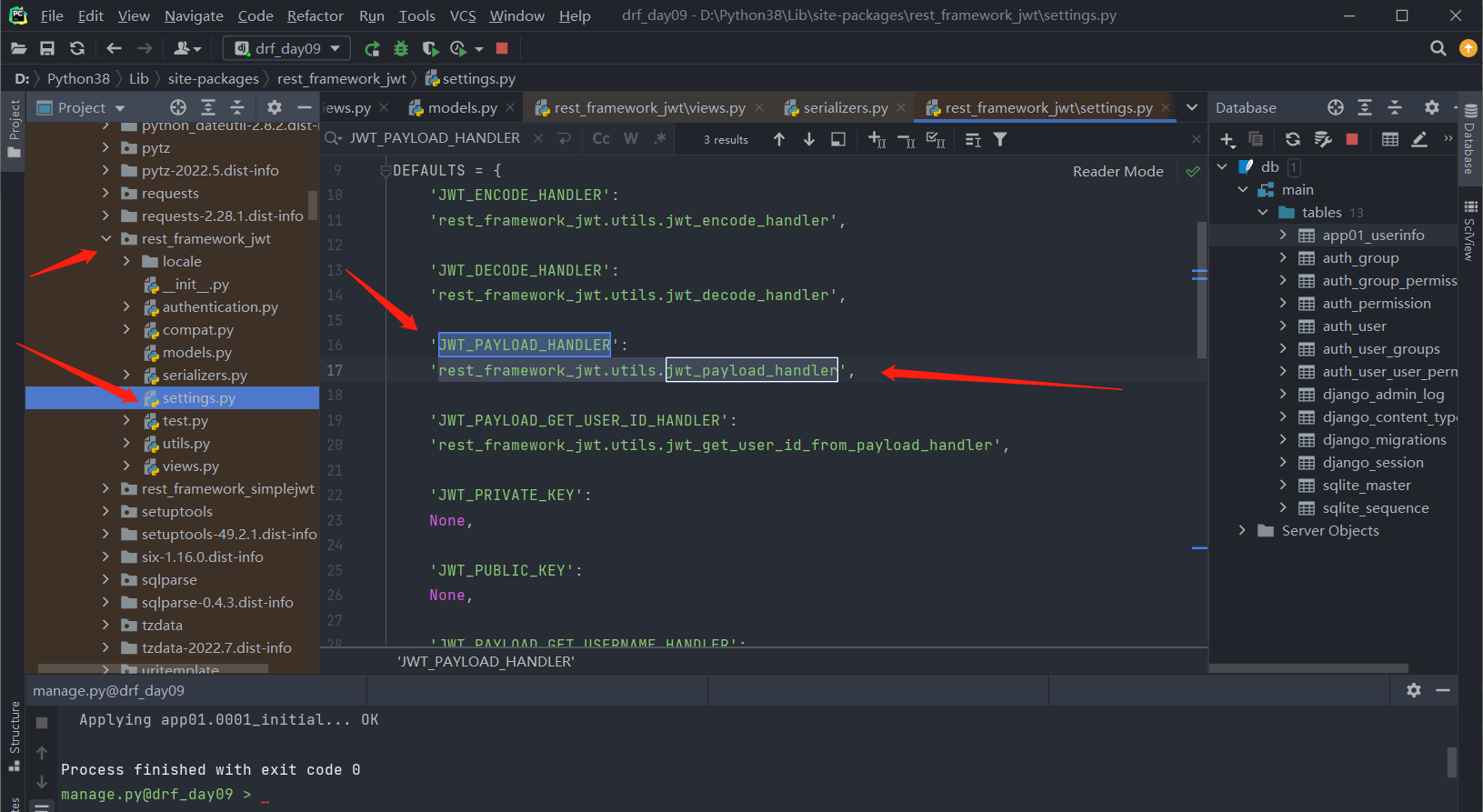Hide the Project panel
1483x812 pixels.
[305, 107]
